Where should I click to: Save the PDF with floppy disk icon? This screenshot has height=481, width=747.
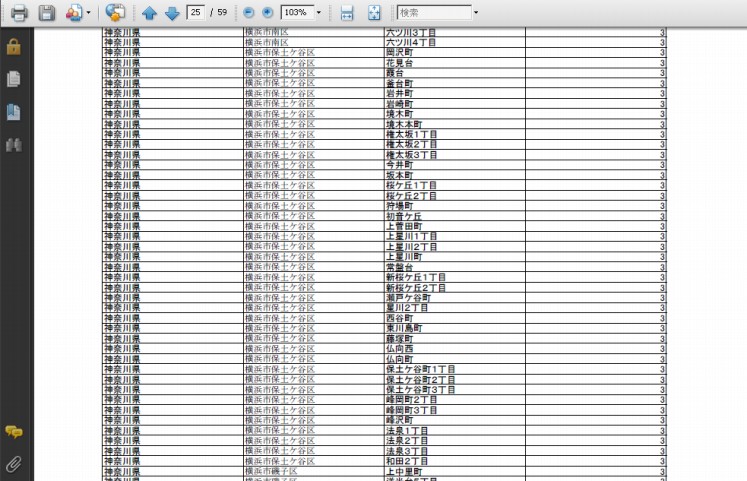[46, 13]
